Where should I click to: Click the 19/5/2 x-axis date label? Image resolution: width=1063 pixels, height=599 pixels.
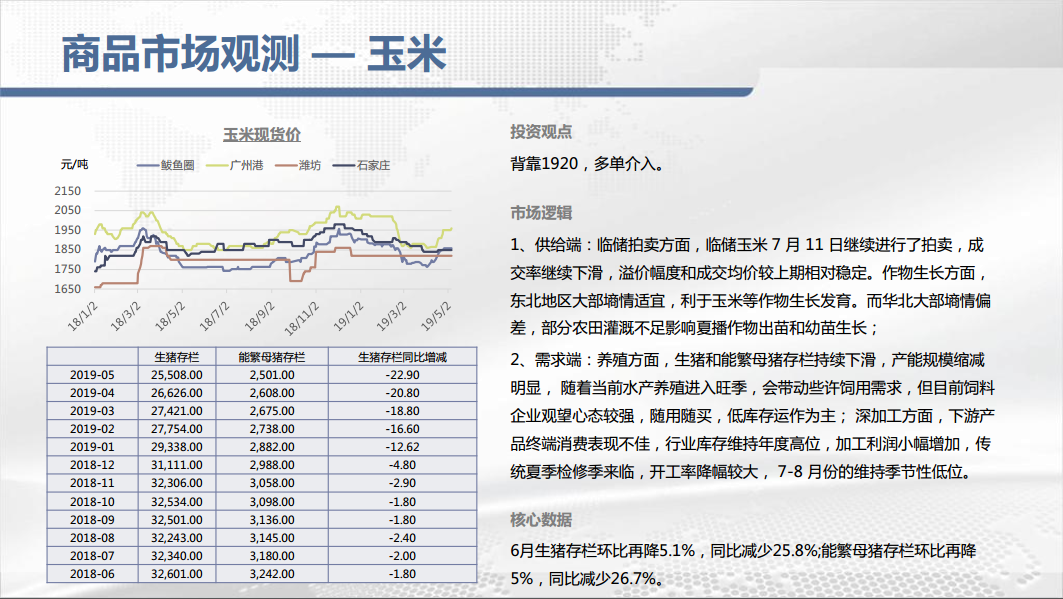pyautogui.click(x=436, y=317)
